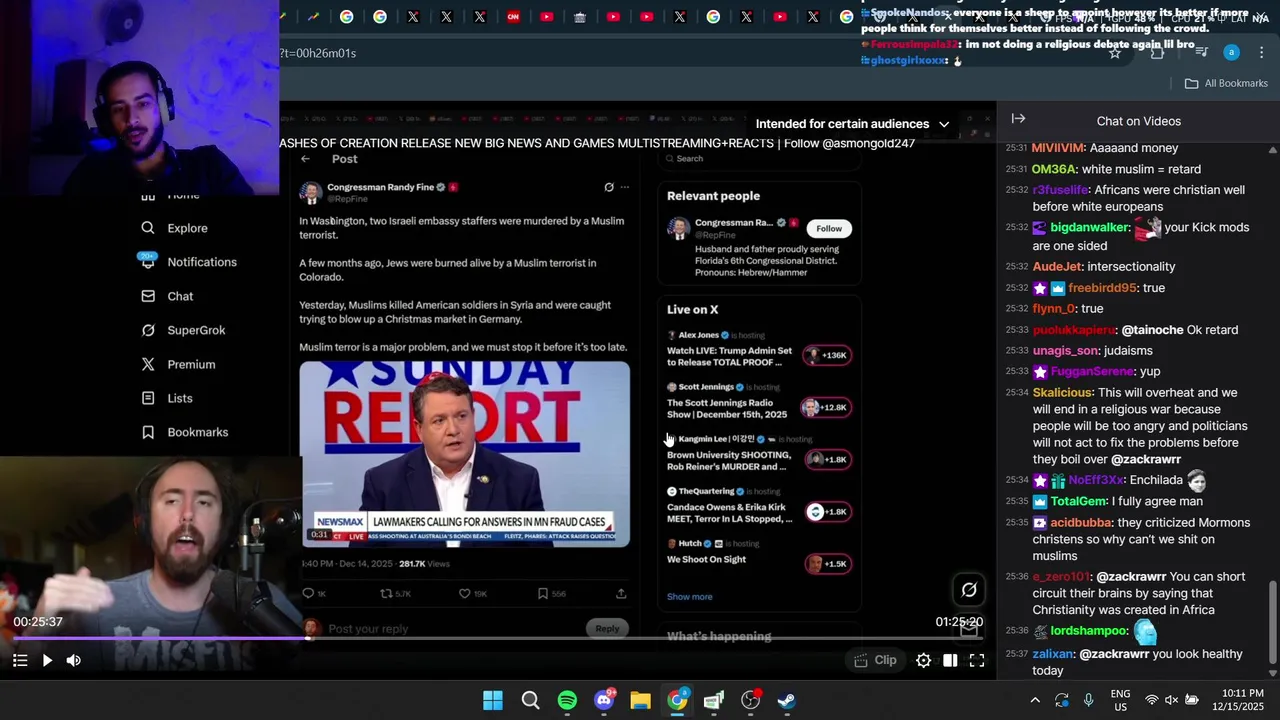Click the reply icon under the post

point(308,593)
